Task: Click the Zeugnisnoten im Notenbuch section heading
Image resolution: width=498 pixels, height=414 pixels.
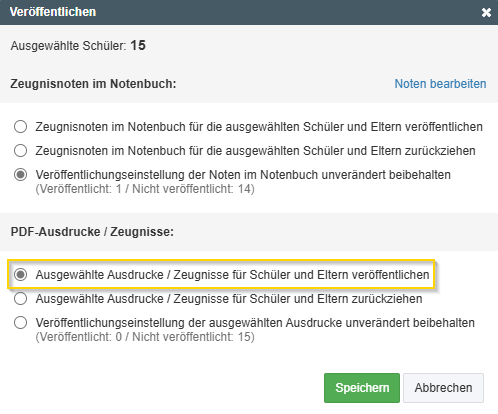Action: (93, 84)
